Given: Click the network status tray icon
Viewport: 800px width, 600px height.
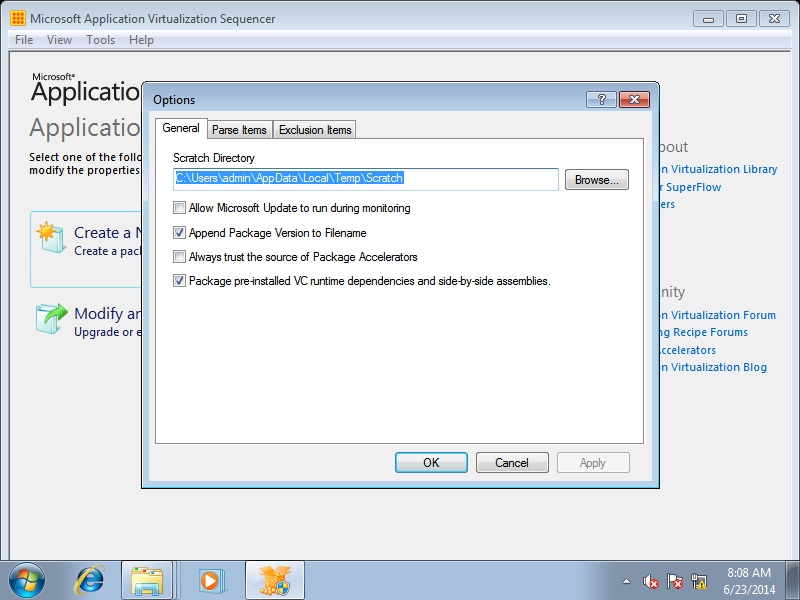Looking at the screenshot, I should [699, 581].
